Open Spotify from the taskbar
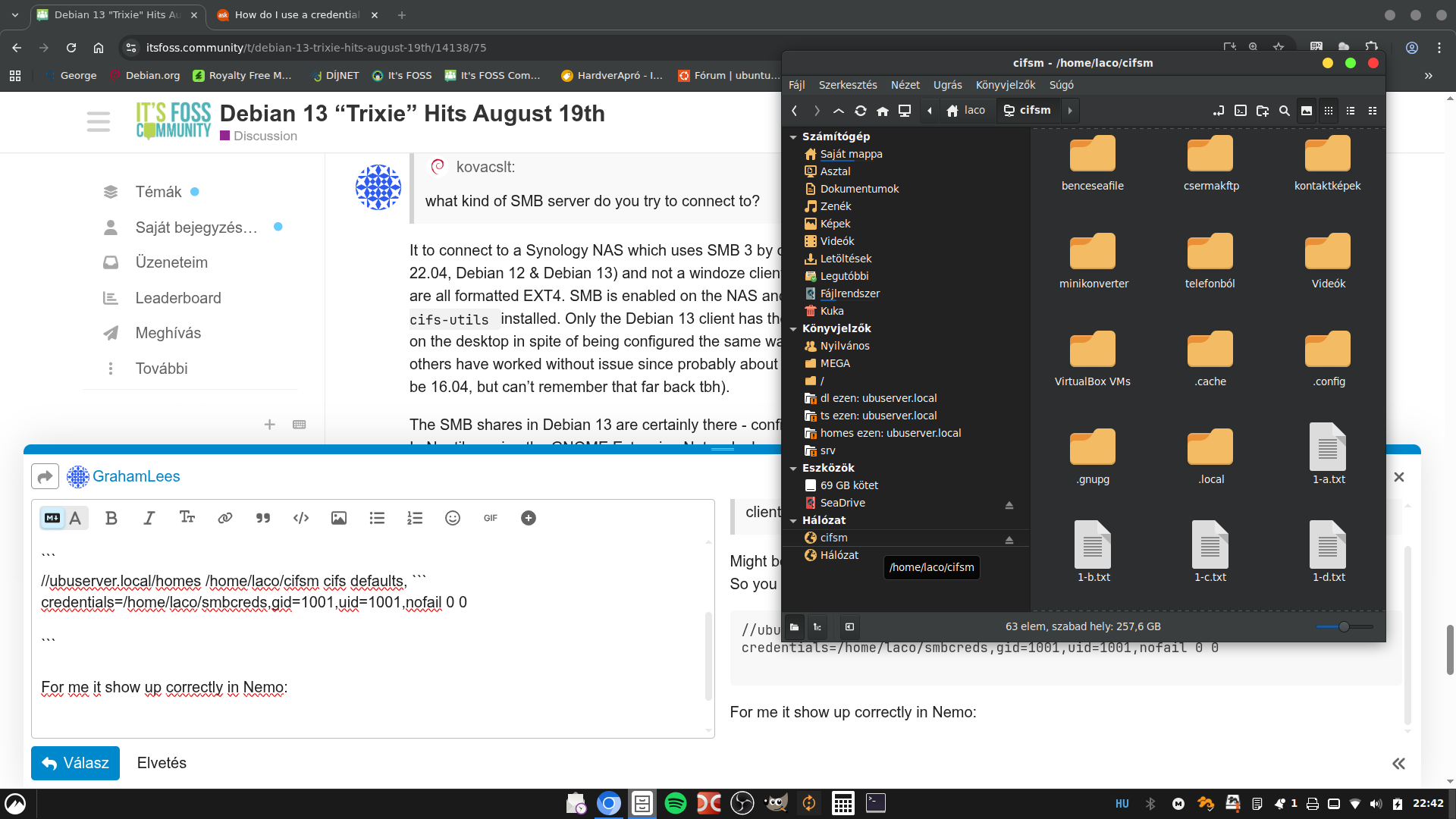Viewport: 1456px width, 819px height. pos(675,803)
